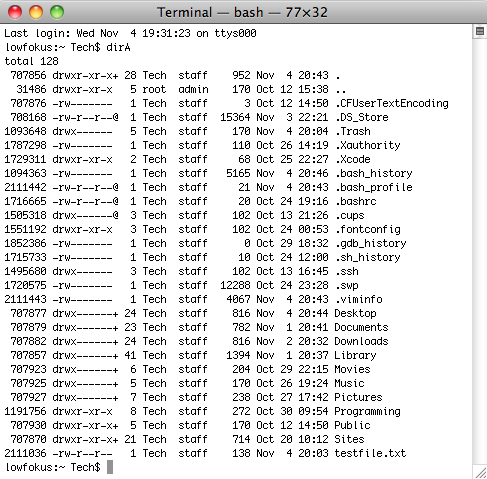Click the 'Pictures' directory name
Screen dimensions: 487x479
358,397
